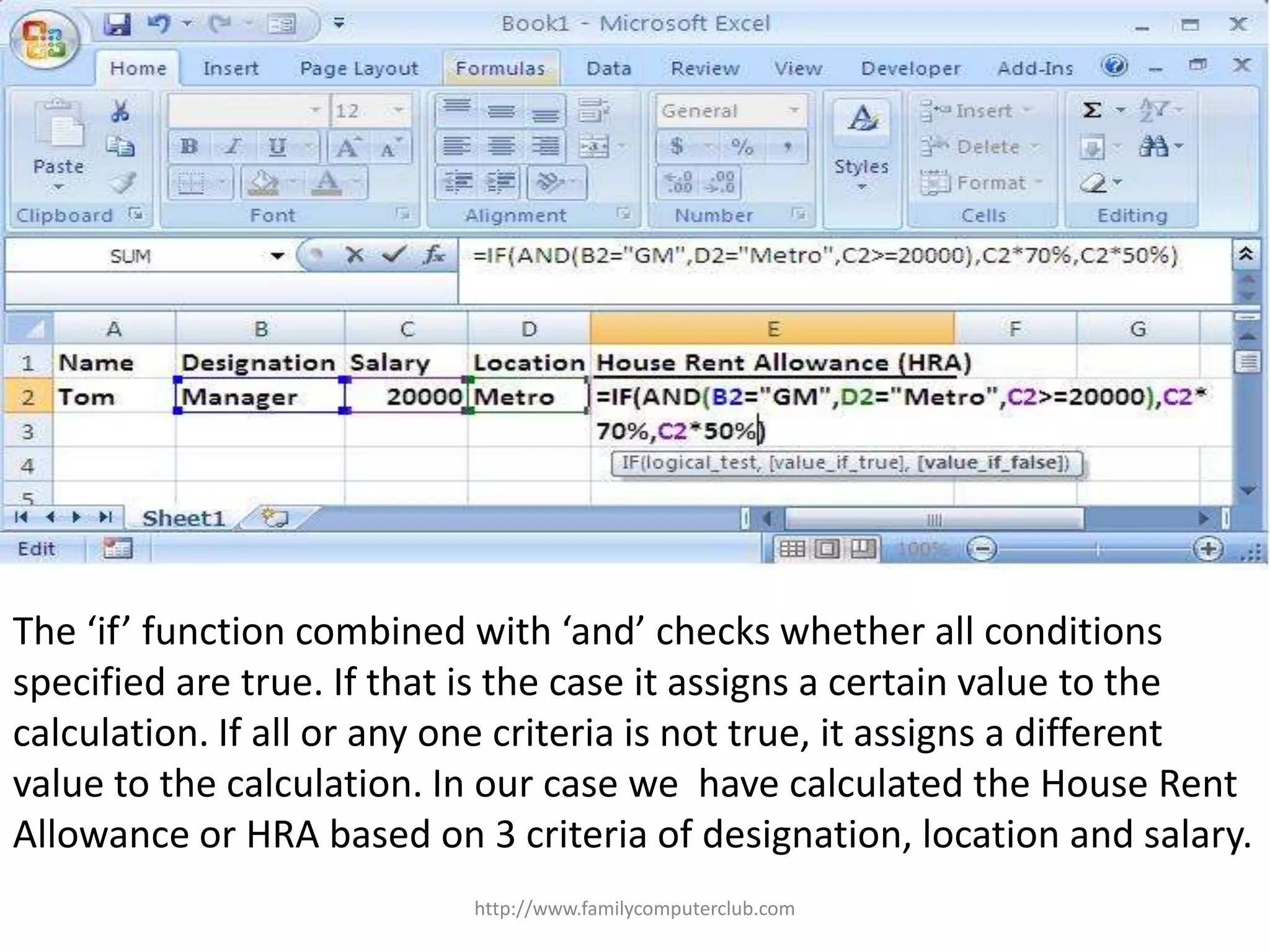1270x952 pixels.
Task: Switch to the Formulas tab
Action: [500, 68]
